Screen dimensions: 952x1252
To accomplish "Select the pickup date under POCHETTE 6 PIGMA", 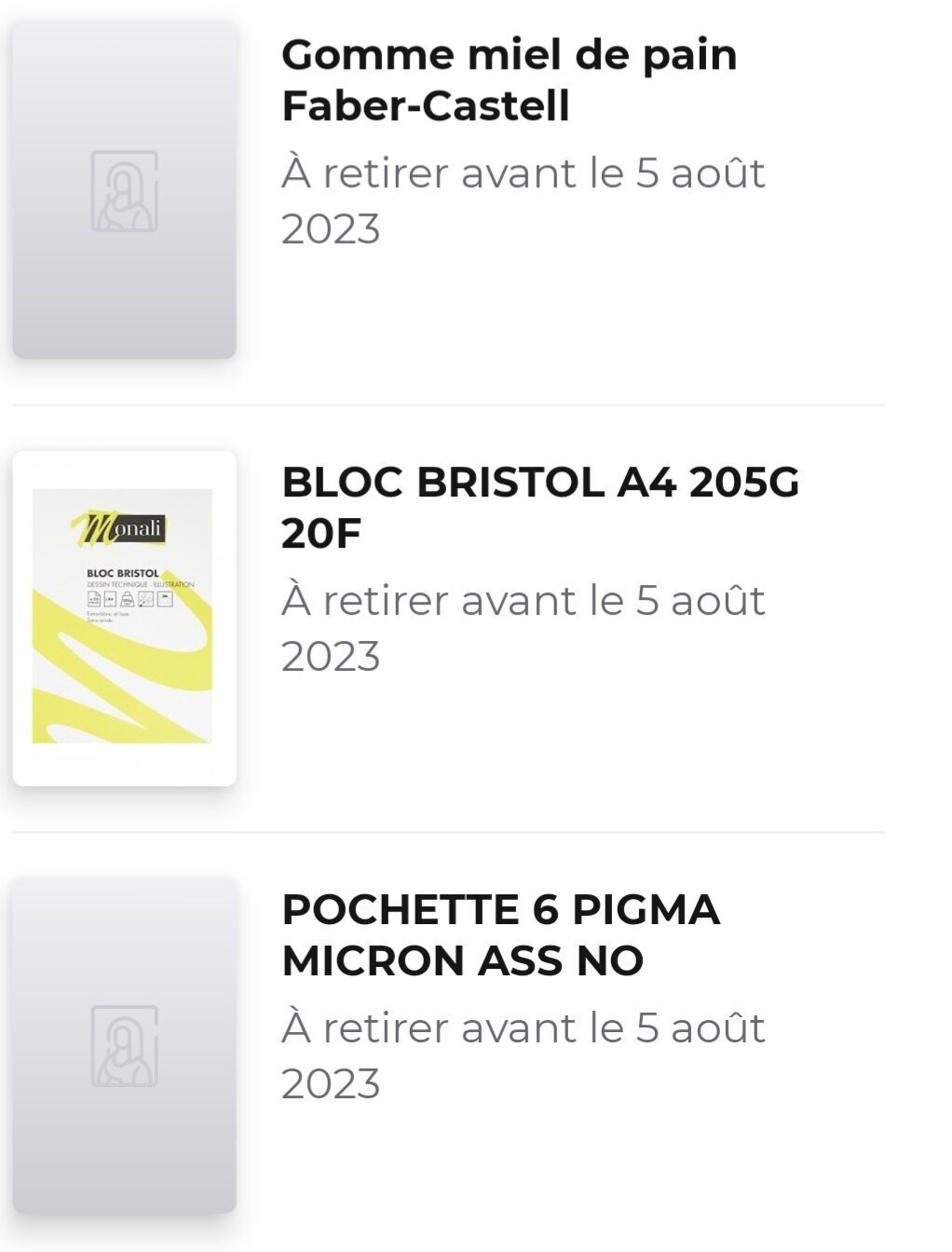I will point(523,1055).
